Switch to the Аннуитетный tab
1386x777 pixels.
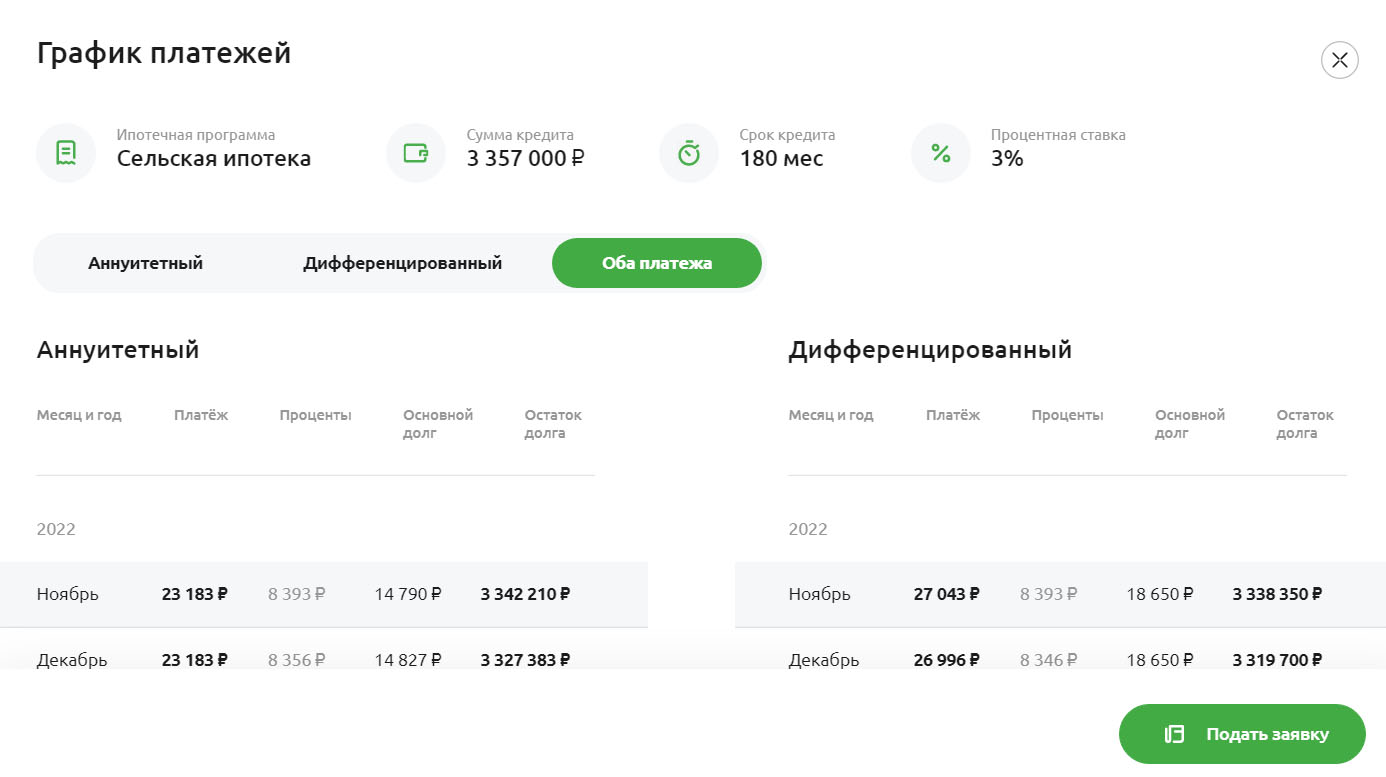pyautogui.click(x=146, y=263)
